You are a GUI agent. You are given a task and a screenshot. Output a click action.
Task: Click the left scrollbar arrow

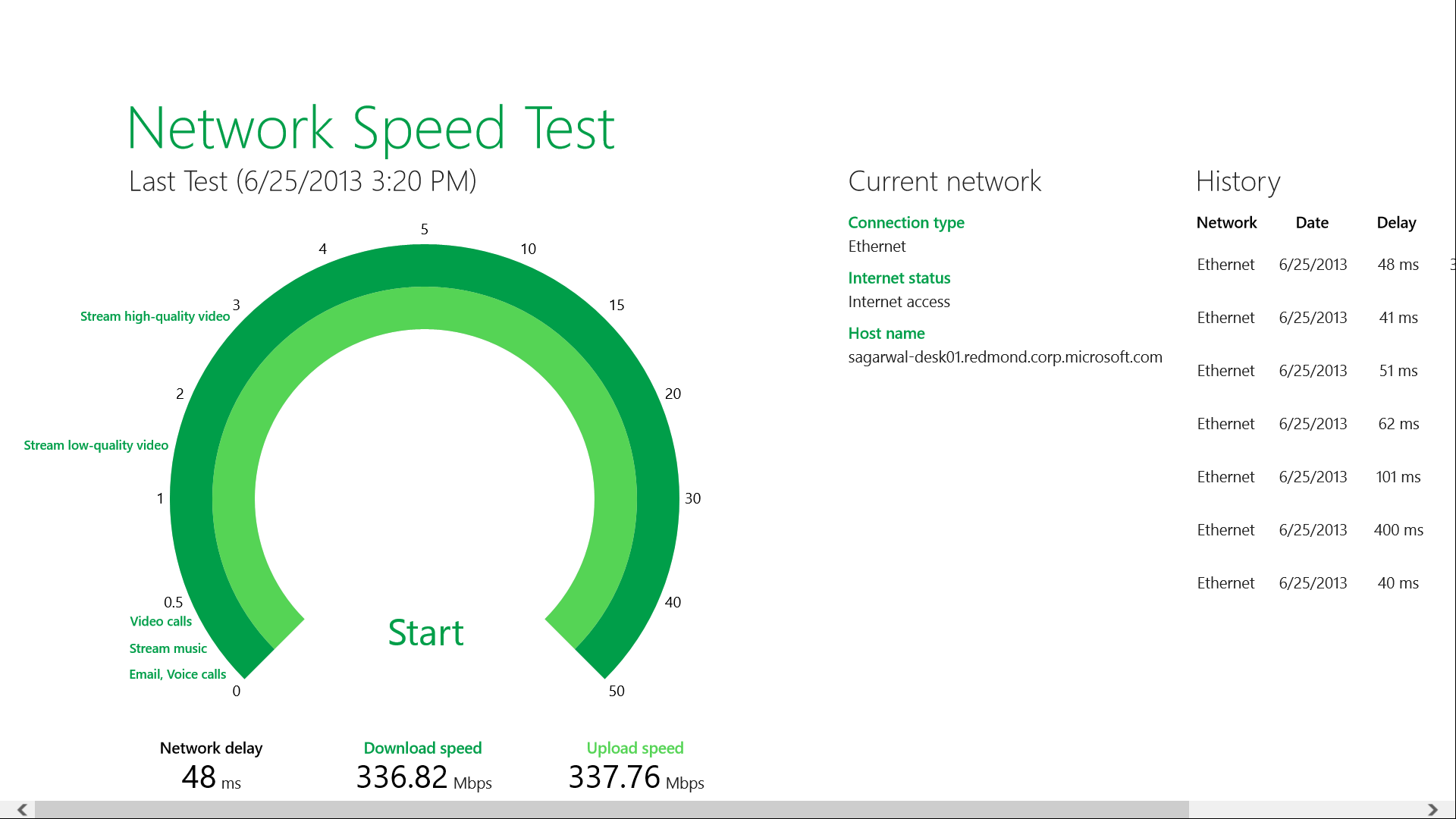pyautogui.click(x=22, y=810)
